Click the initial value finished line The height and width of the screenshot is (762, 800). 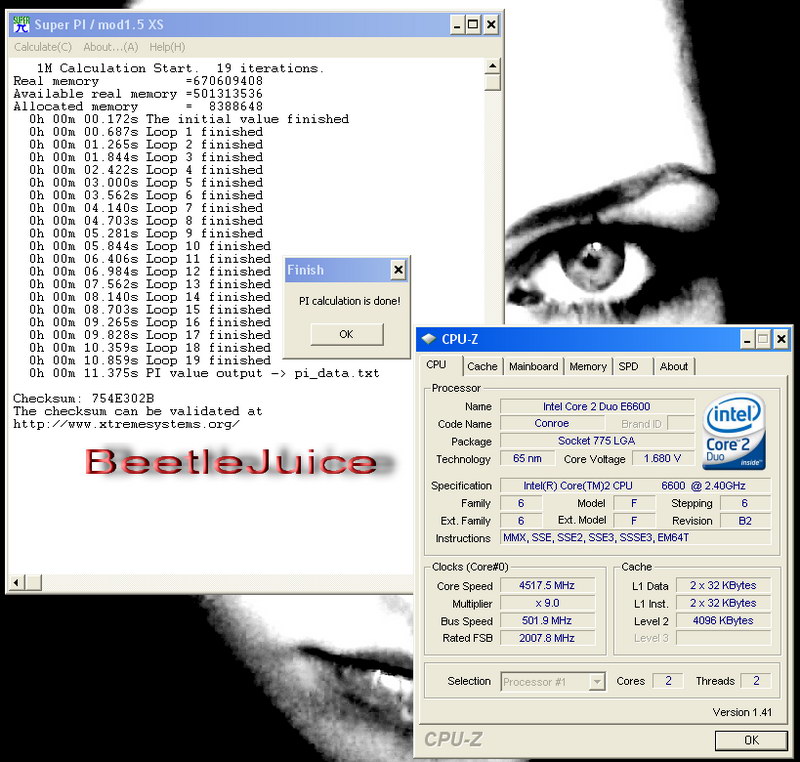point(189,119)
